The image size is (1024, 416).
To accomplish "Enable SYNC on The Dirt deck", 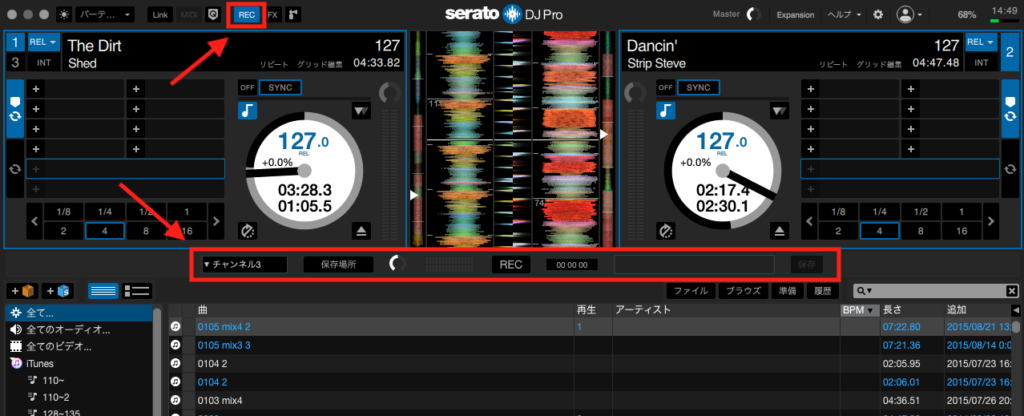I will 280,88.
